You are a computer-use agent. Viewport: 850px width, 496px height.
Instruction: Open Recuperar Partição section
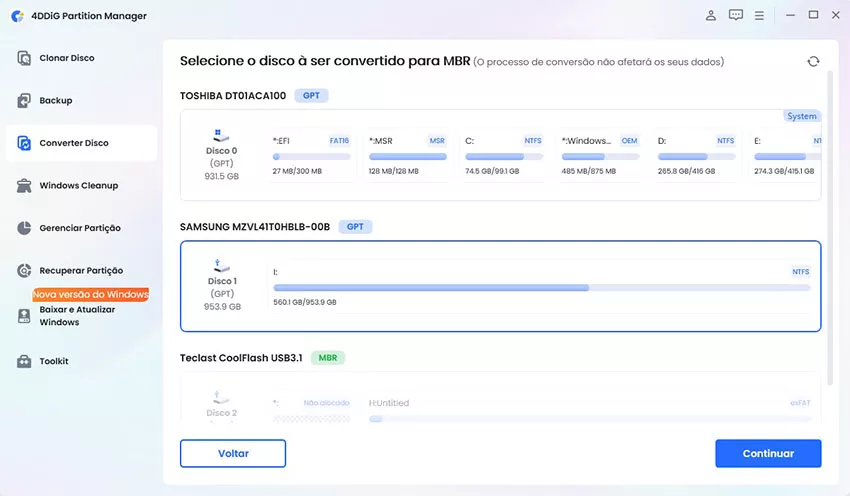click(81, 270)
